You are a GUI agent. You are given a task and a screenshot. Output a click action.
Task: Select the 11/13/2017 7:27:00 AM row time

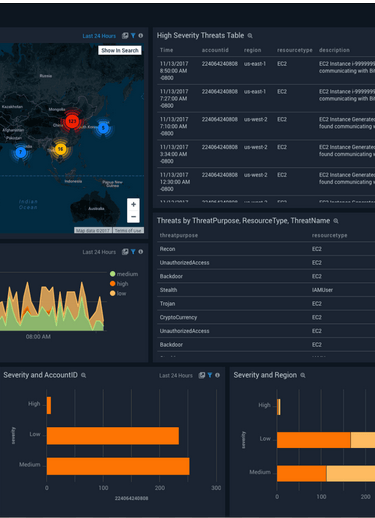[174, 98]
